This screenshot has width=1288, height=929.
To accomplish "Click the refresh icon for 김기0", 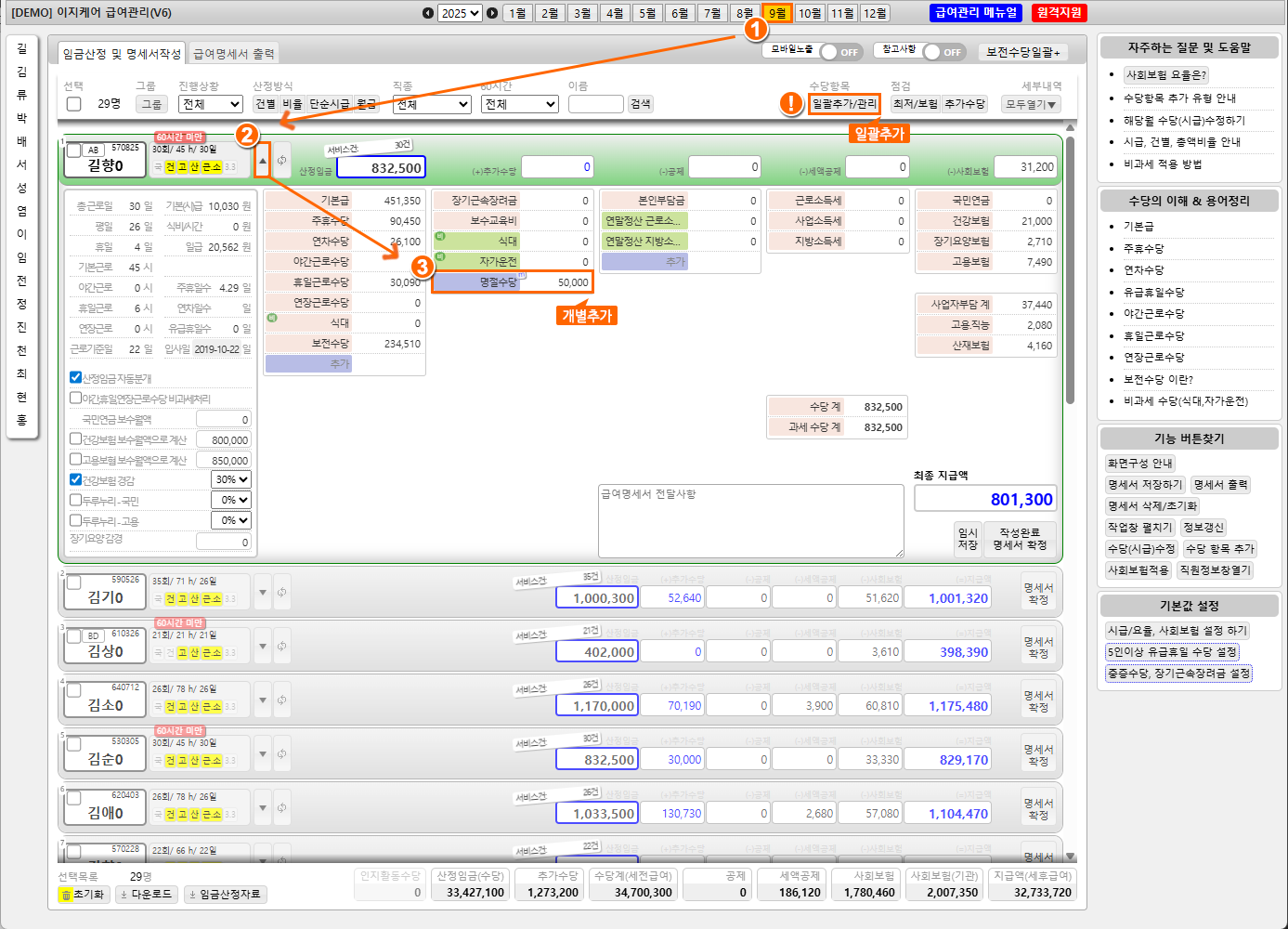I will [x=281, y=592].
